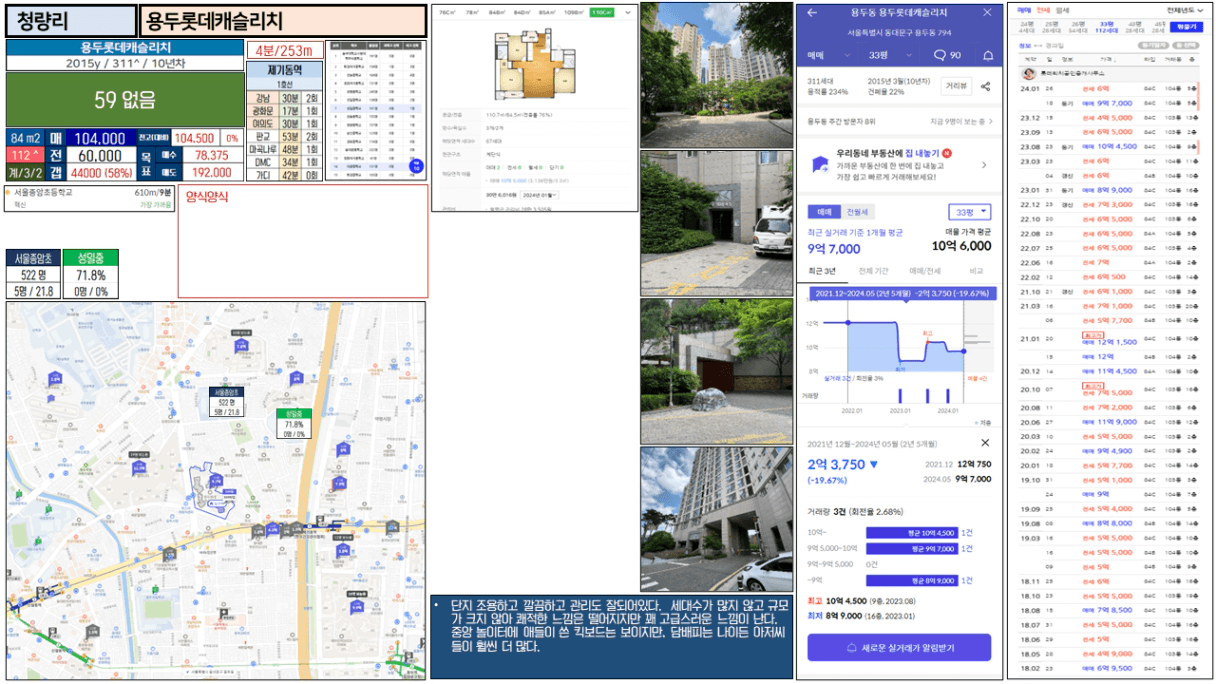Open the notification bell in the app header
1216x684 pixels.
pos(988,55)
